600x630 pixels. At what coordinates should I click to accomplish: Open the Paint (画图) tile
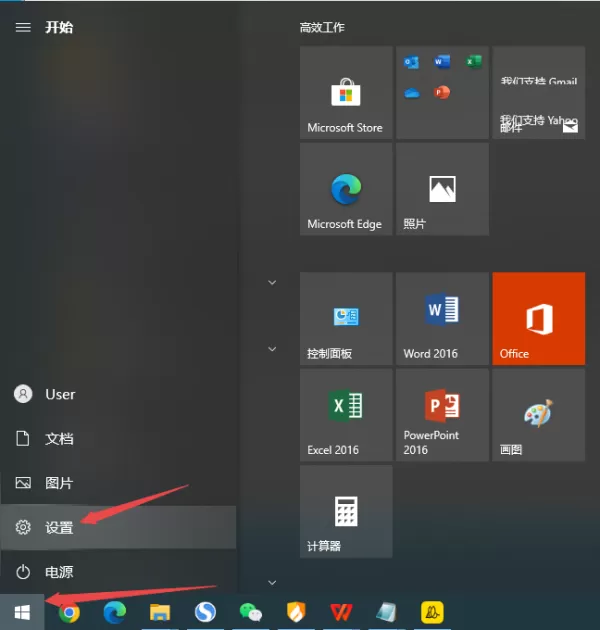(x=539, y=415)
